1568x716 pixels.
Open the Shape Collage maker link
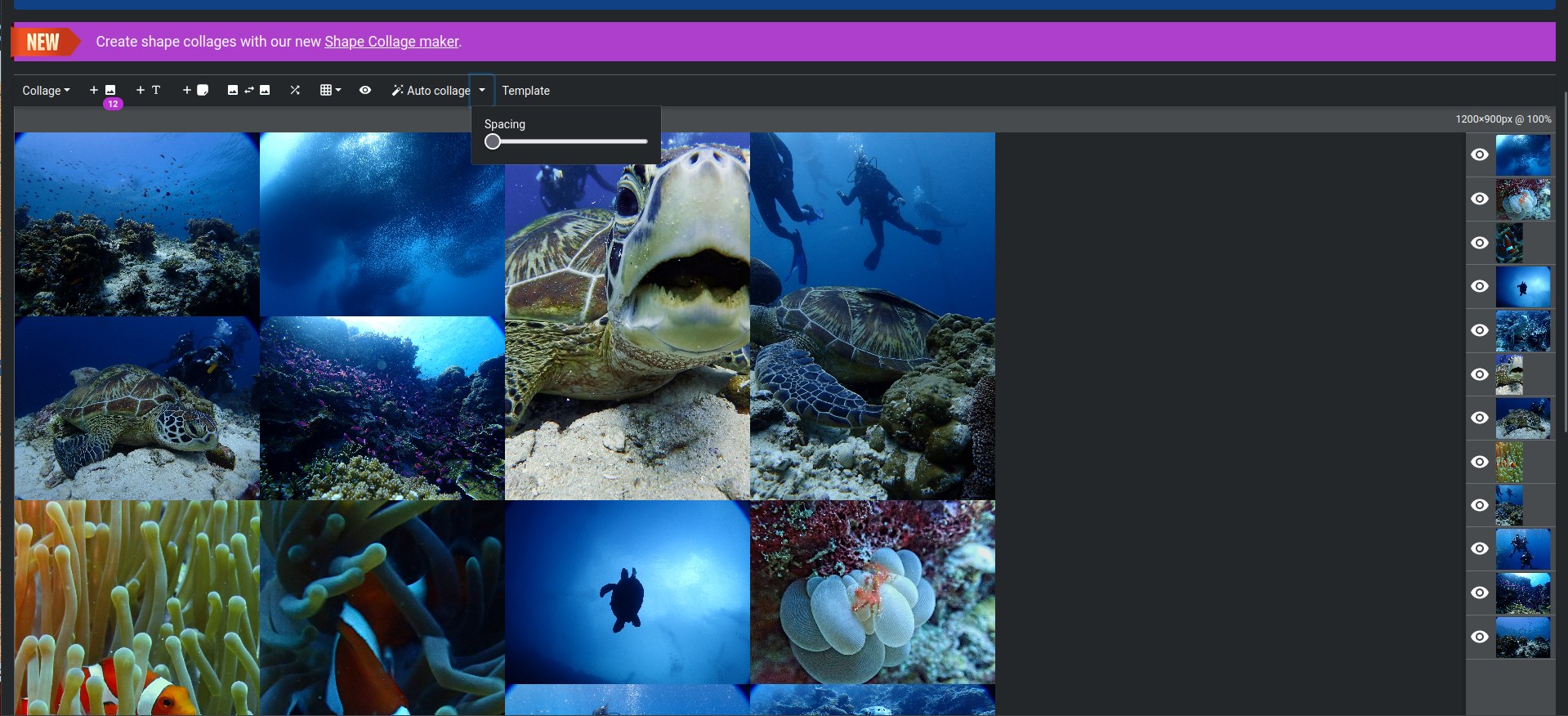point(391,42)
